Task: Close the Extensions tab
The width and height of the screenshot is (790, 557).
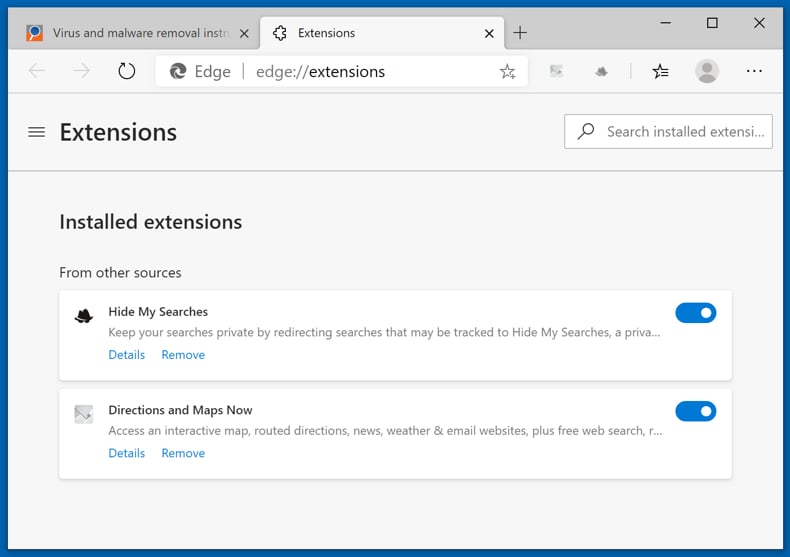Action: [489, 33]
